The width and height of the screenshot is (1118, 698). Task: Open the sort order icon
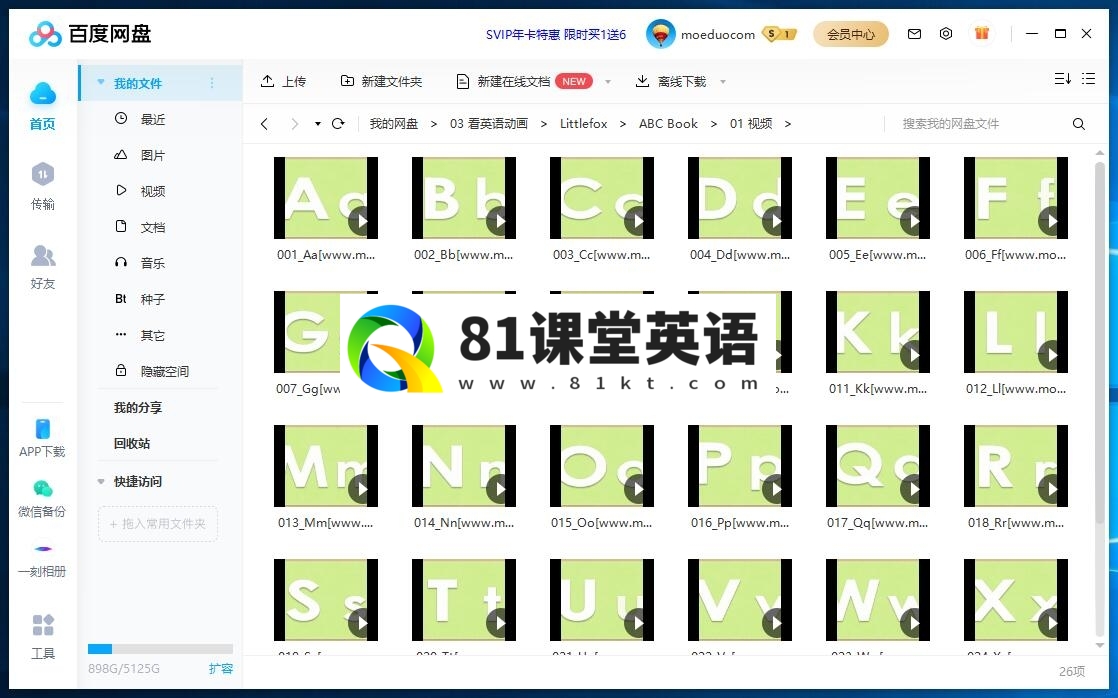click(x=1062, y=79)
